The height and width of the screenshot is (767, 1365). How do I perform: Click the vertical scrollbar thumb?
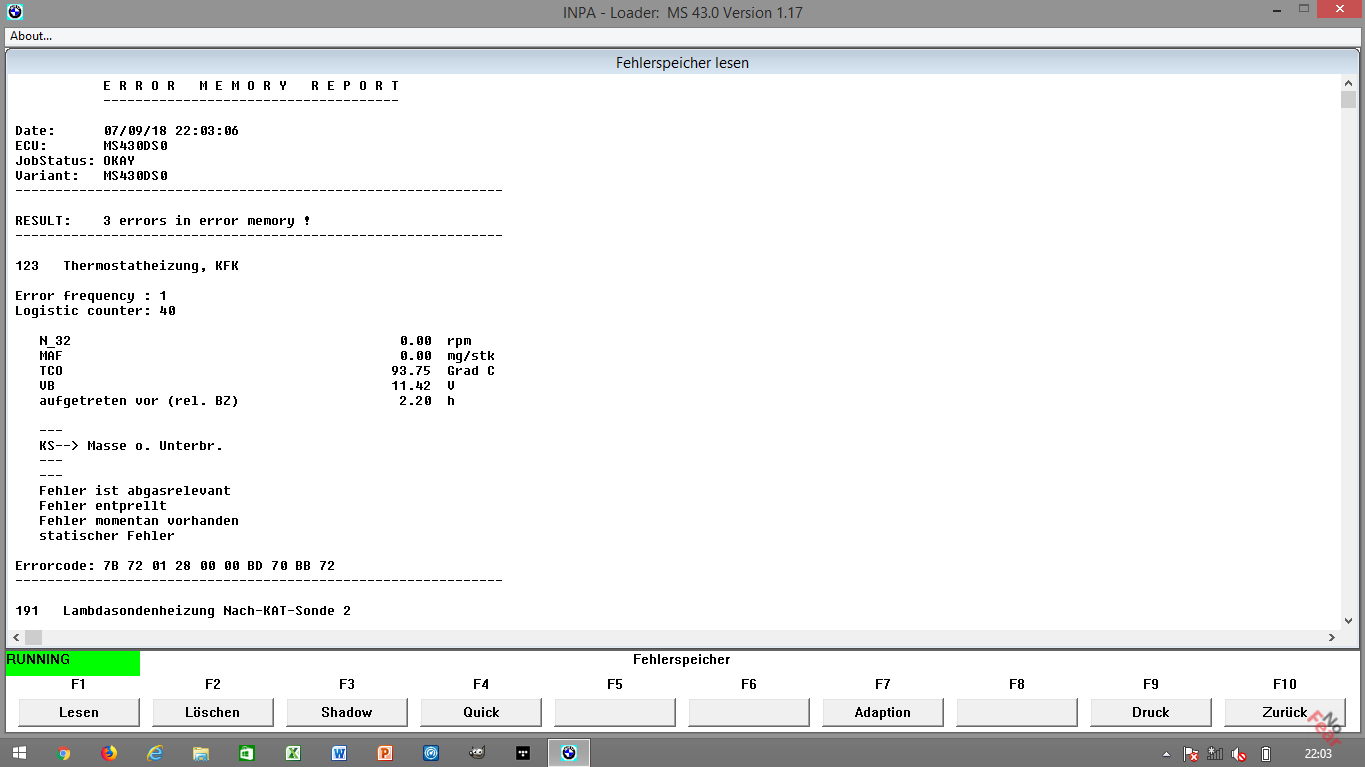[1348, 99]
